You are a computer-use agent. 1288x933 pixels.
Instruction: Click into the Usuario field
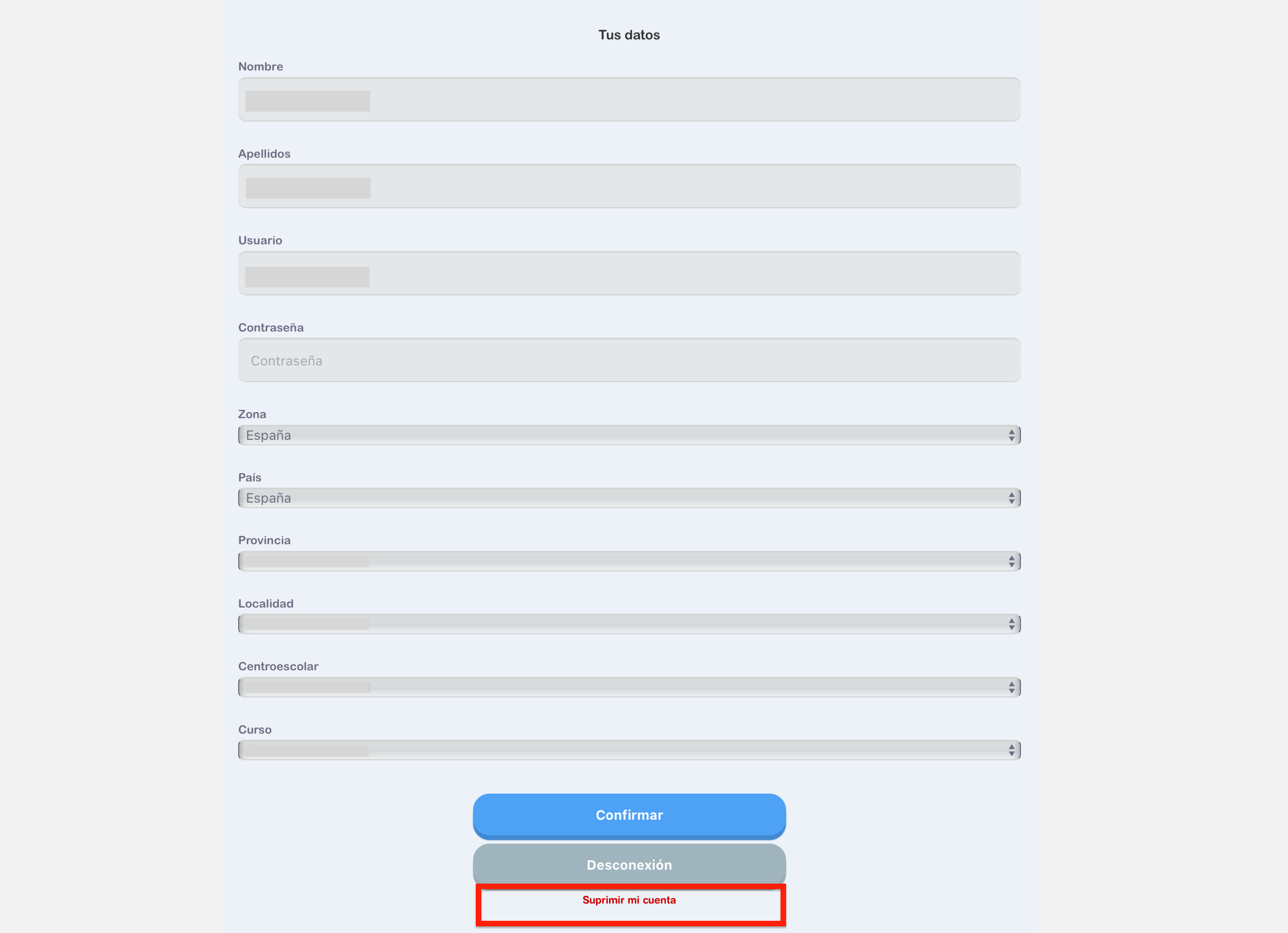628,274
